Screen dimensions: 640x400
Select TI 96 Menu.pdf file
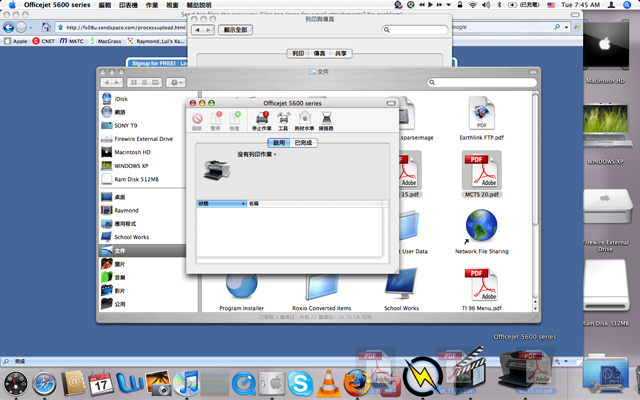coord(482,289)
